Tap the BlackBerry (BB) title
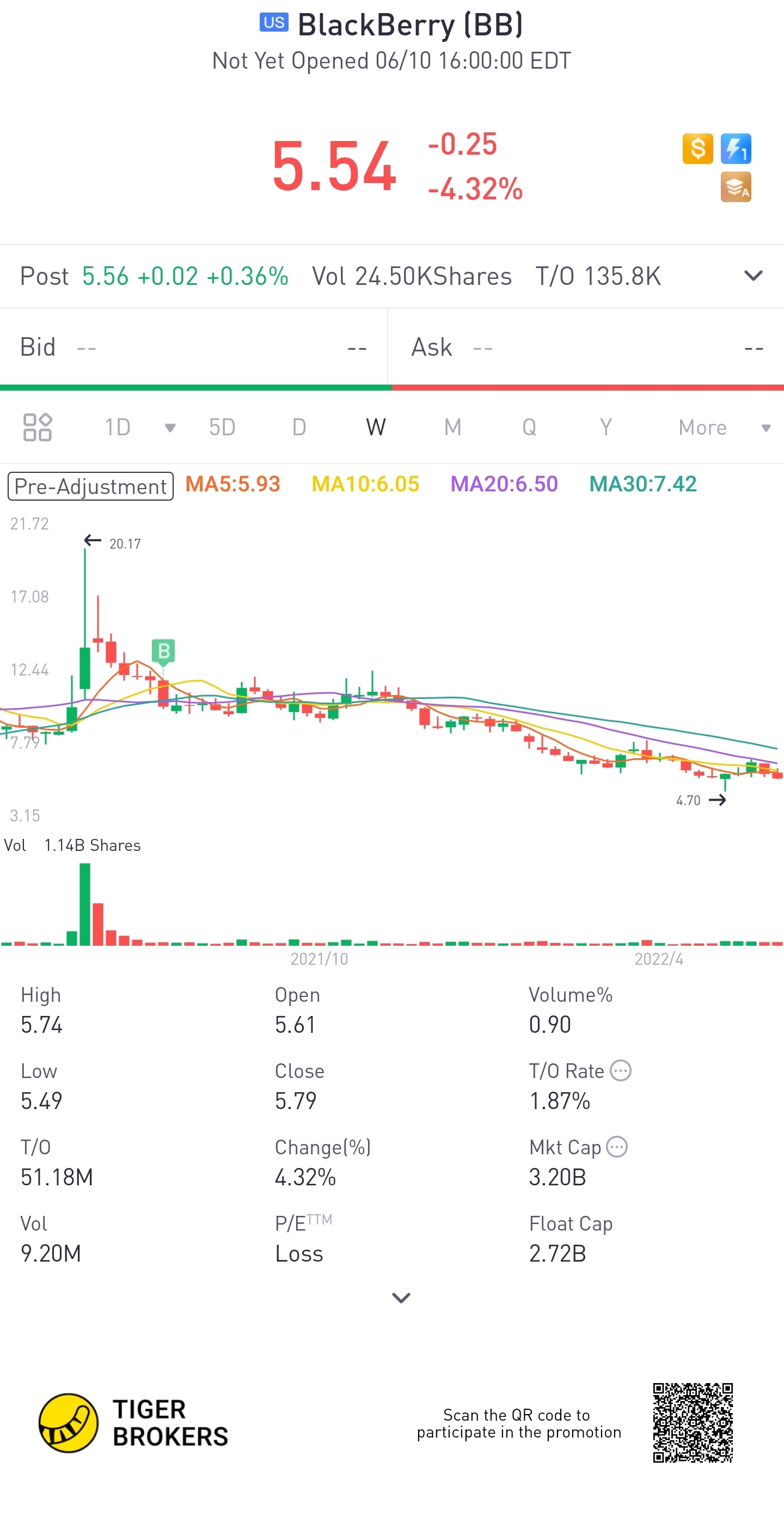Screen dimensions: 784x1522 411,25
